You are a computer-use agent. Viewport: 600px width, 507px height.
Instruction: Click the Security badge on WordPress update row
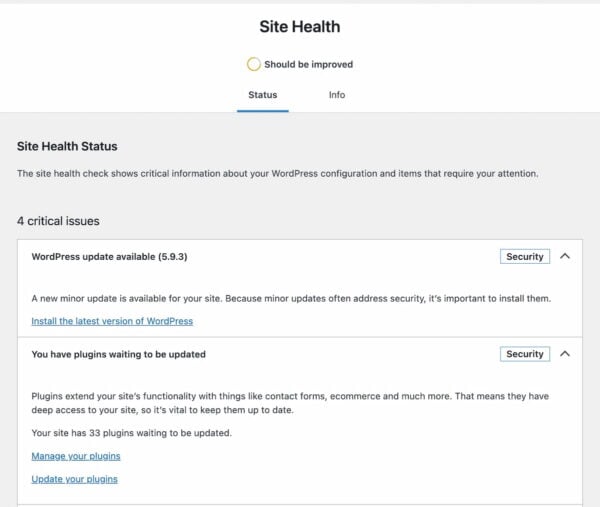524,257
